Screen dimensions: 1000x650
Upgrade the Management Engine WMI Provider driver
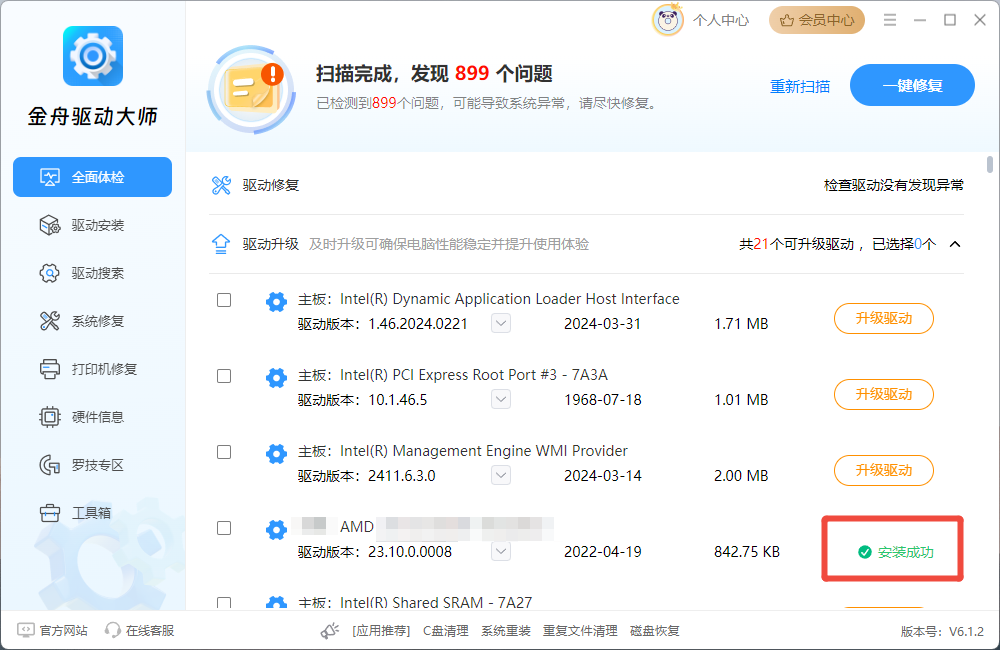click(x=884, y=470)
